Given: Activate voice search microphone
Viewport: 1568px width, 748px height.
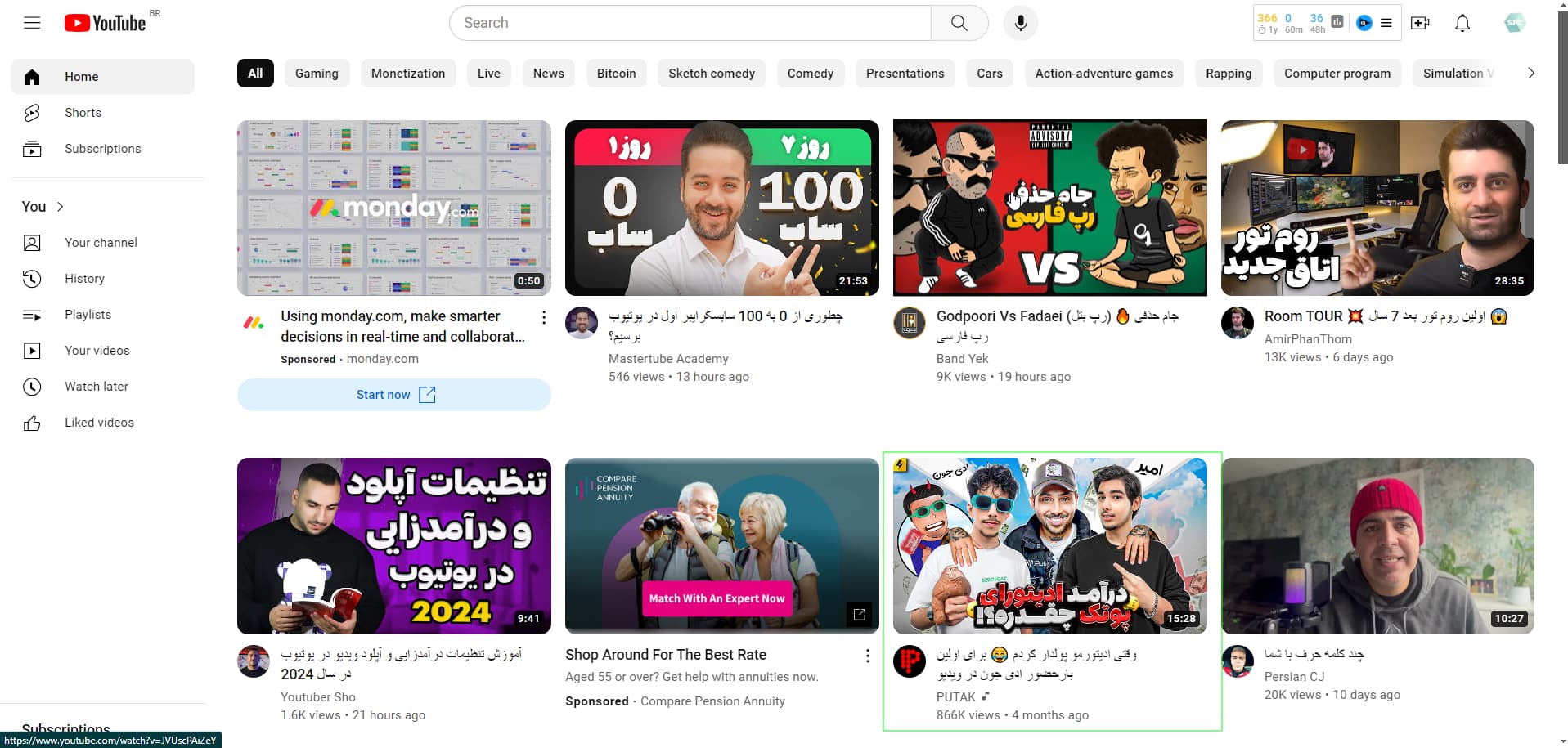Looking at the screenshot, I should pyautogui.click(x=1020, y=23).
